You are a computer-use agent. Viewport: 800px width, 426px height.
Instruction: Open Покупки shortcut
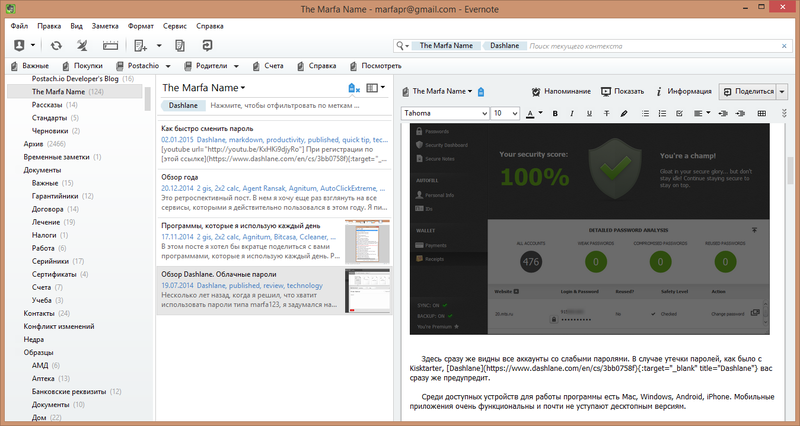pyautogui.click(x=82, y=66)
